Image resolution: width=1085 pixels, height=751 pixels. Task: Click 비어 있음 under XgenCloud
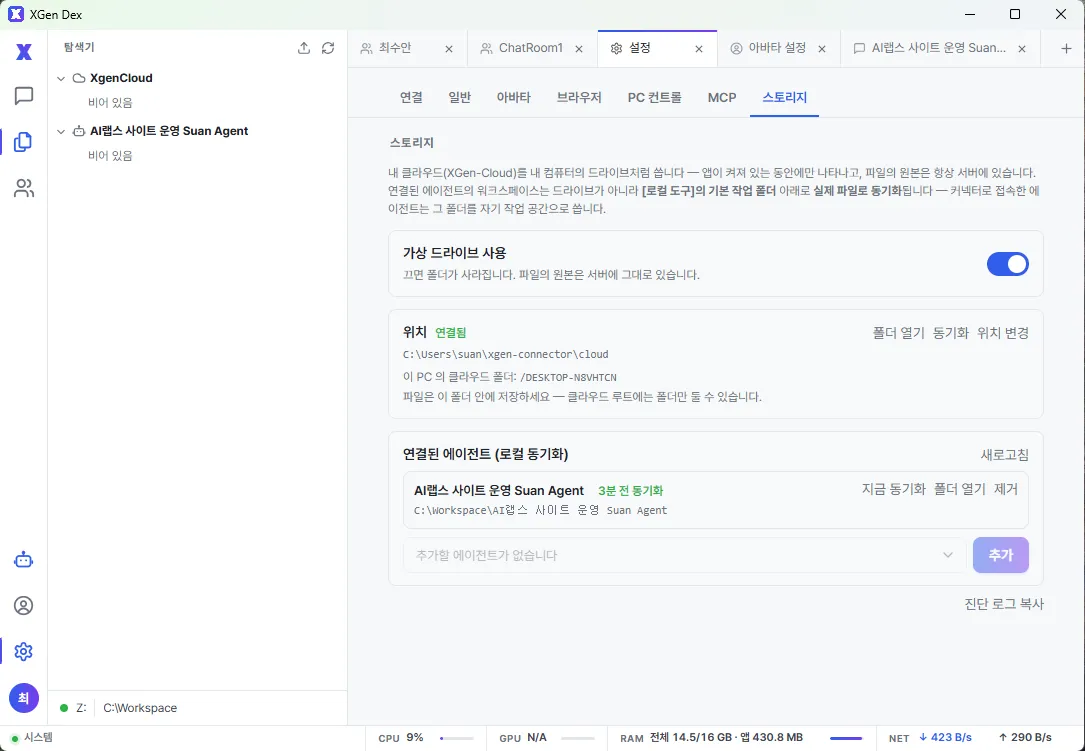pos(110,103)
